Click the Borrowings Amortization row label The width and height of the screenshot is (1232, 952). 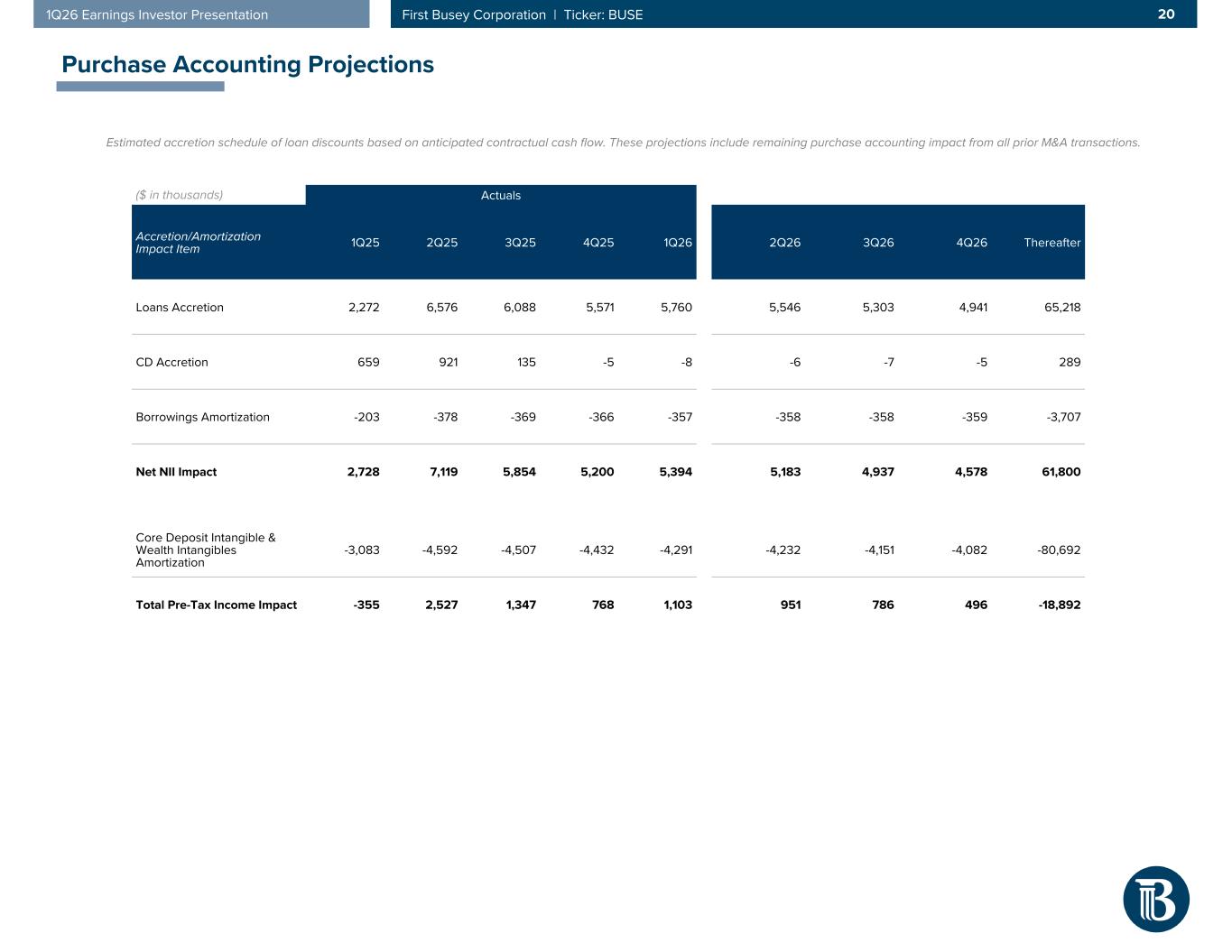pos(202,418)
